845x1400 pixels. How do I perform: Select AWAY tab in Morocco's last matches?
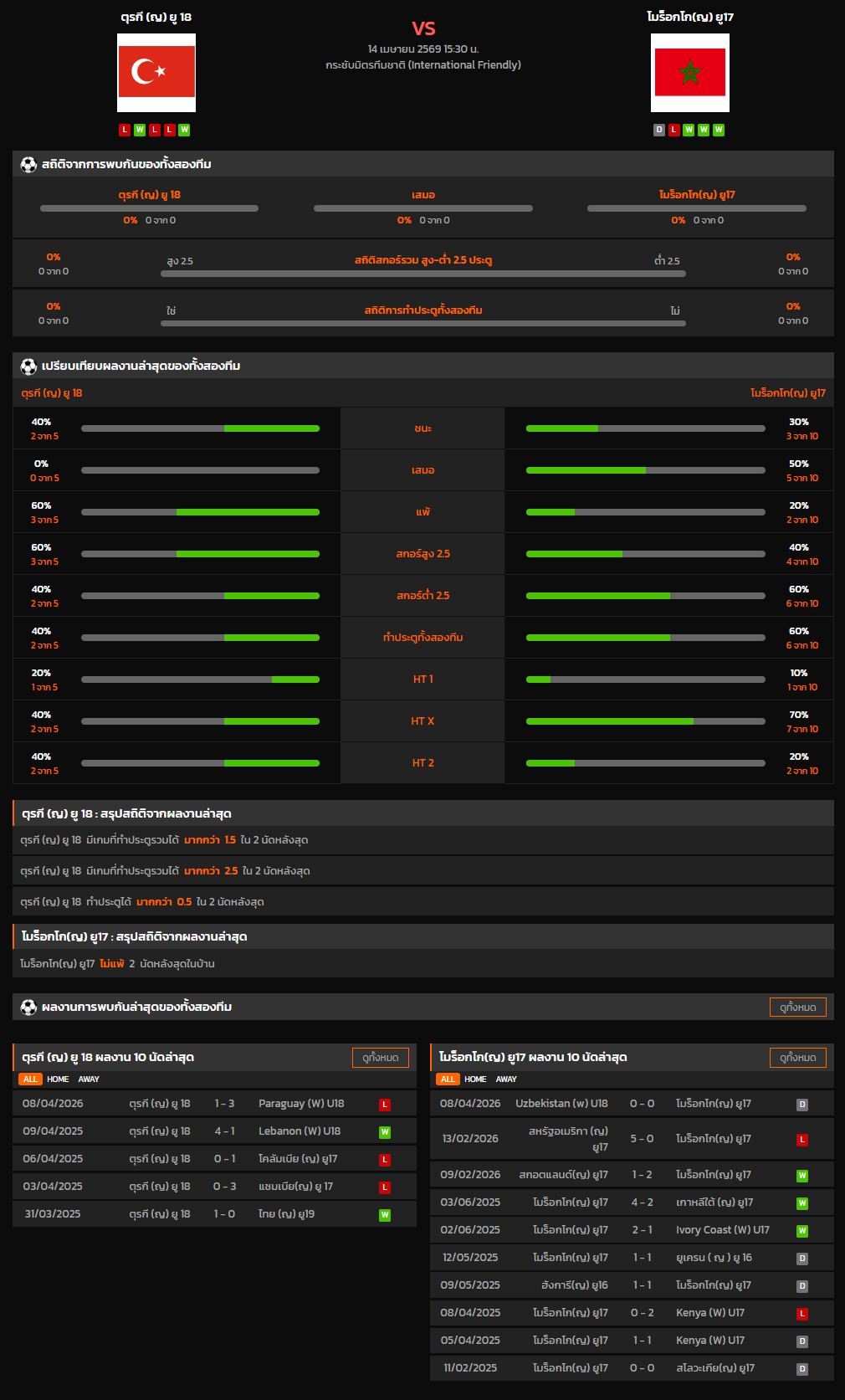click(x=506, y=1079)
